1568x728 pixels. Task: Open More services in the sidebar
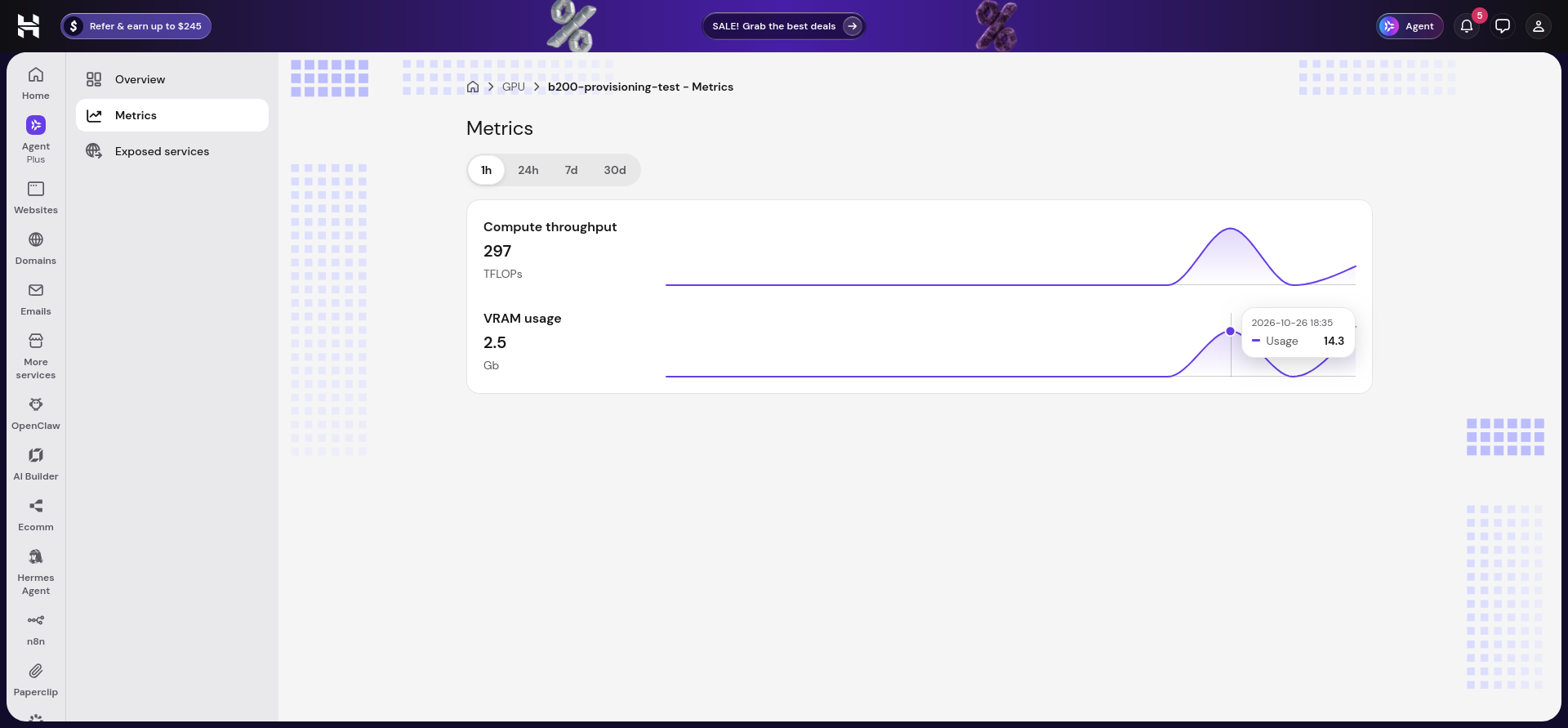click(x=36, y=356)
